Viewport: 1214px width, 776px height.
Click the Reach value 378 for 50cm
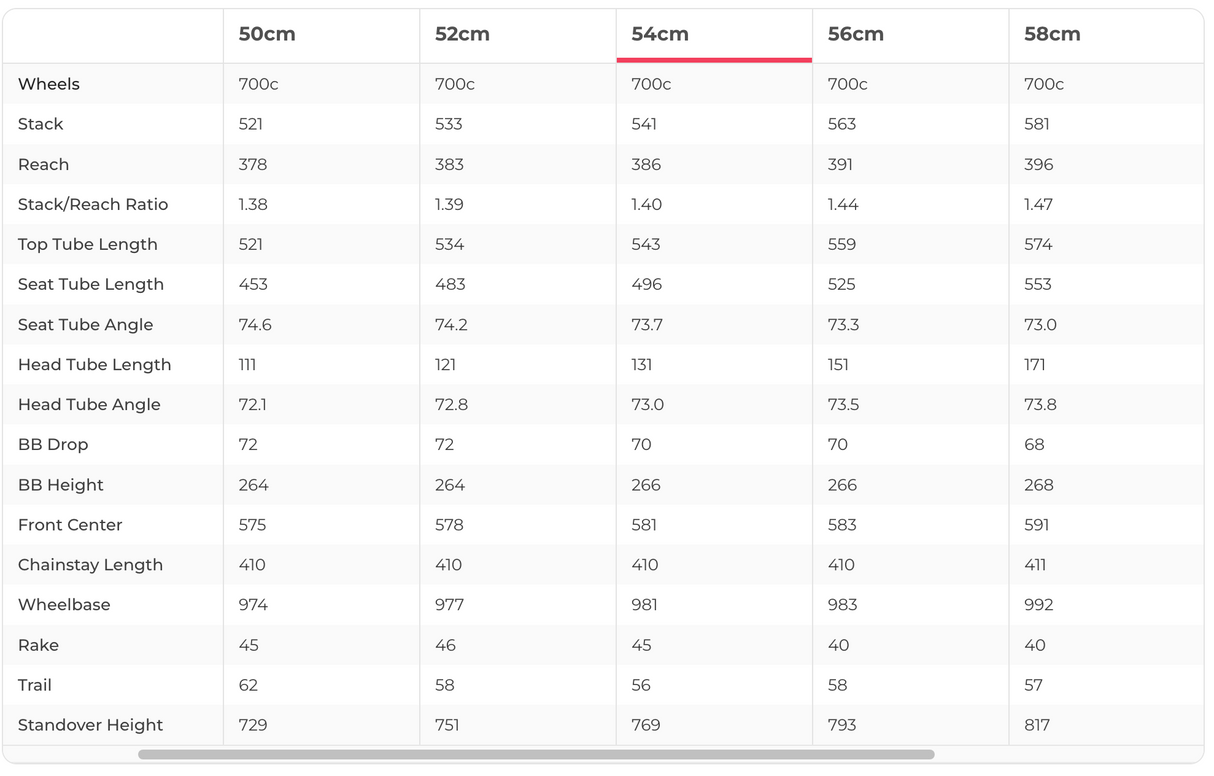pos(252,164)
